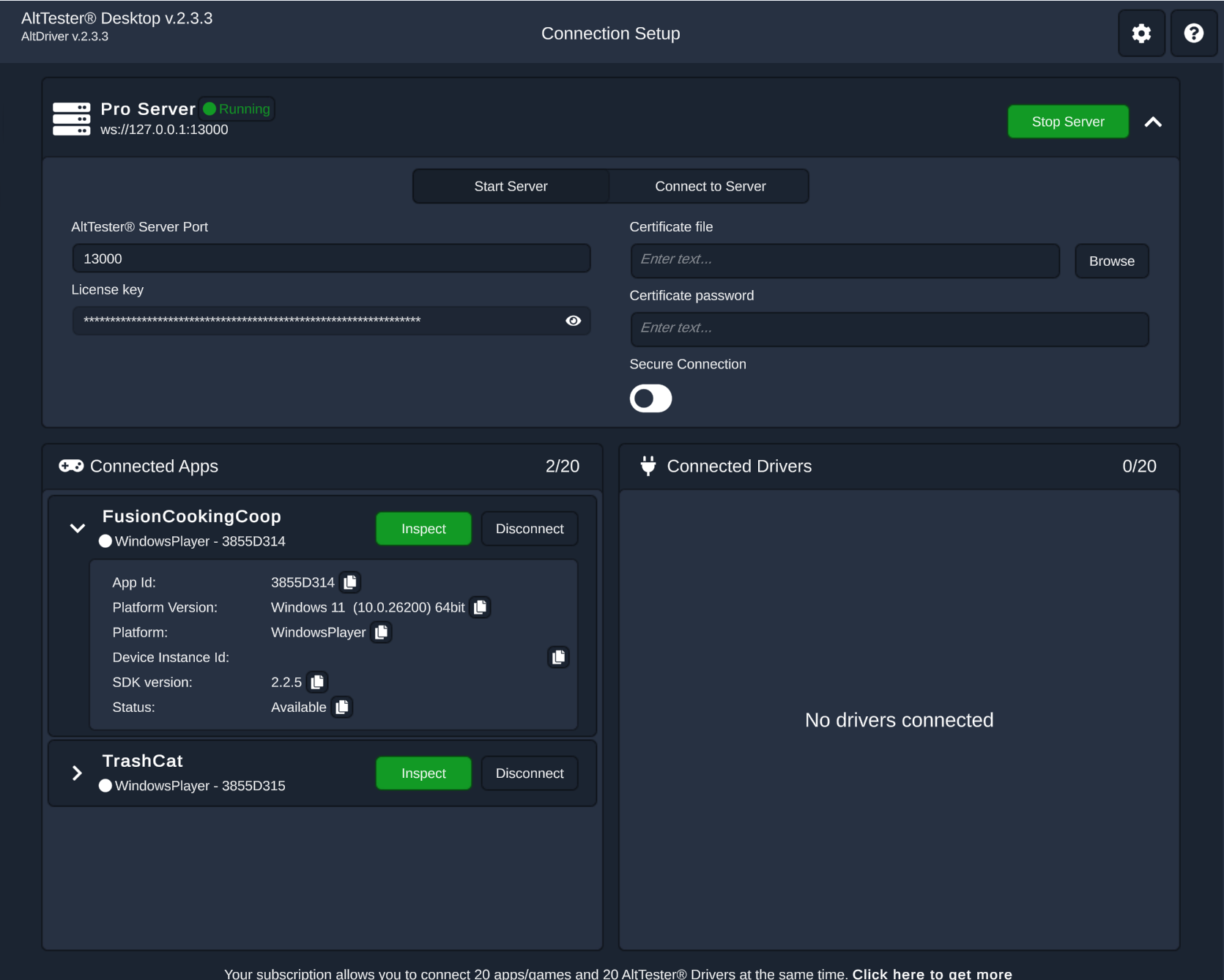This screenshot has height=980, width=1224.
Task: Open settings via the gear icon
Action: [x=1141, y=34]
